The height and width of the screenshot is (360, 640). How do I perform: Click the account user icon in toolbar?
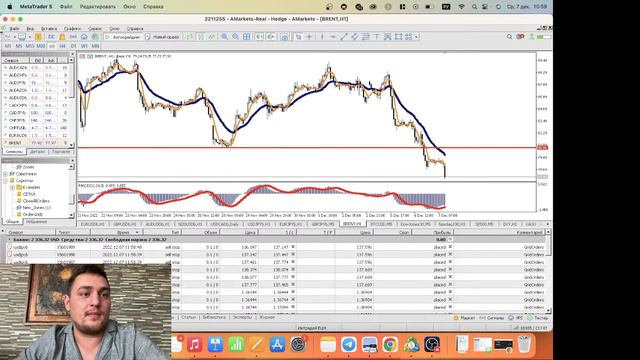(x=531, y=37)
